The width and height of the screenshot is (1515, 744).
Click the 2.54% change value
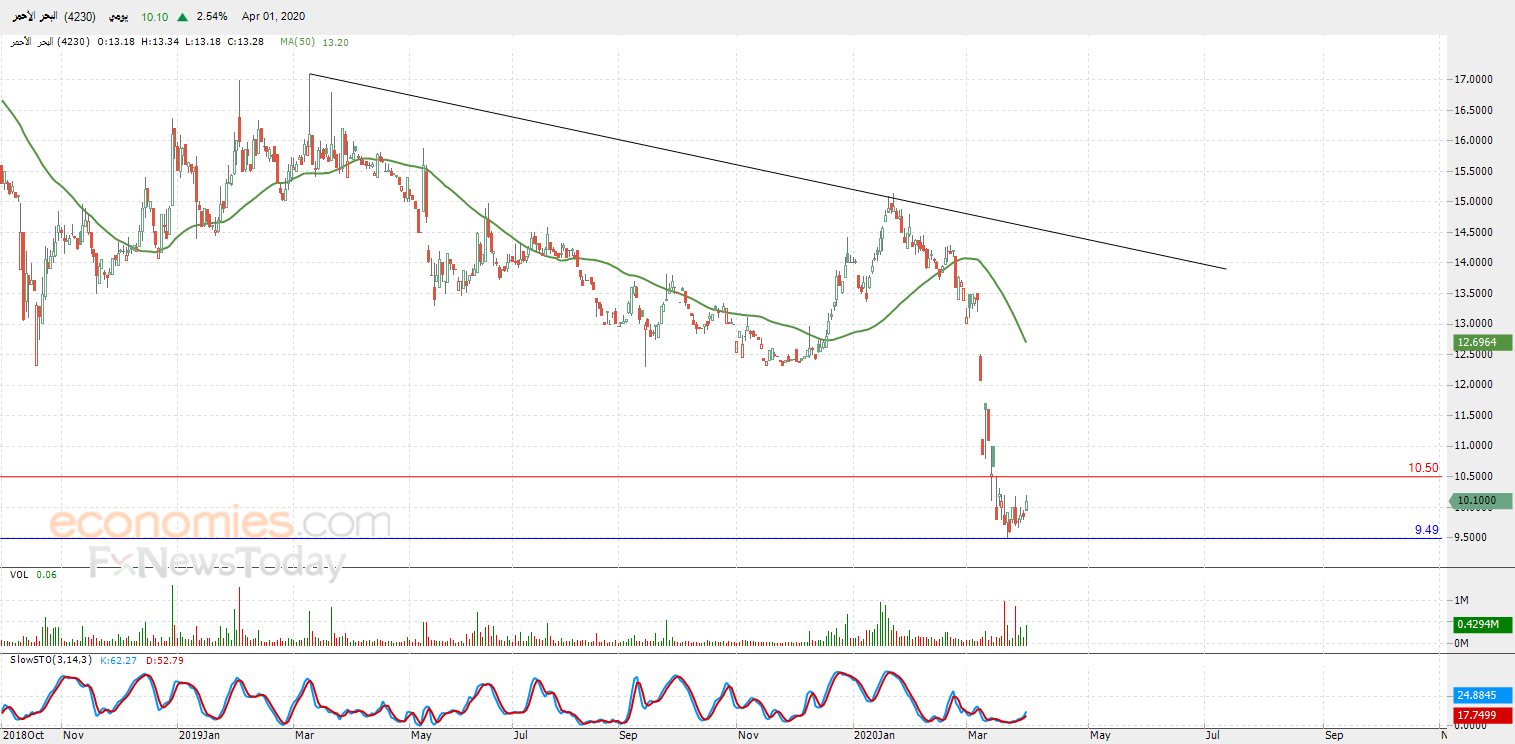click(x=212, y=17)
